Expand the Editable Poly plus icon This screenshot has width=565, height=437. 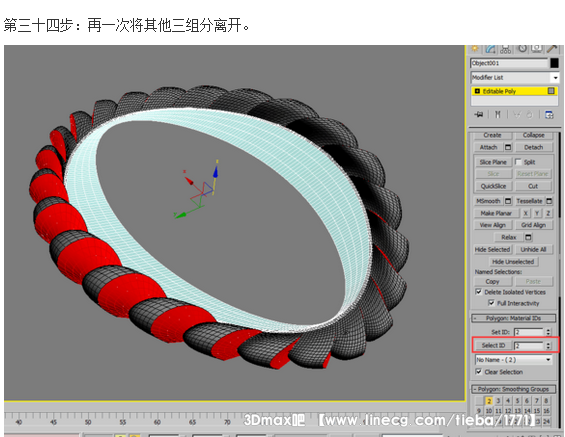coord(477,91)
